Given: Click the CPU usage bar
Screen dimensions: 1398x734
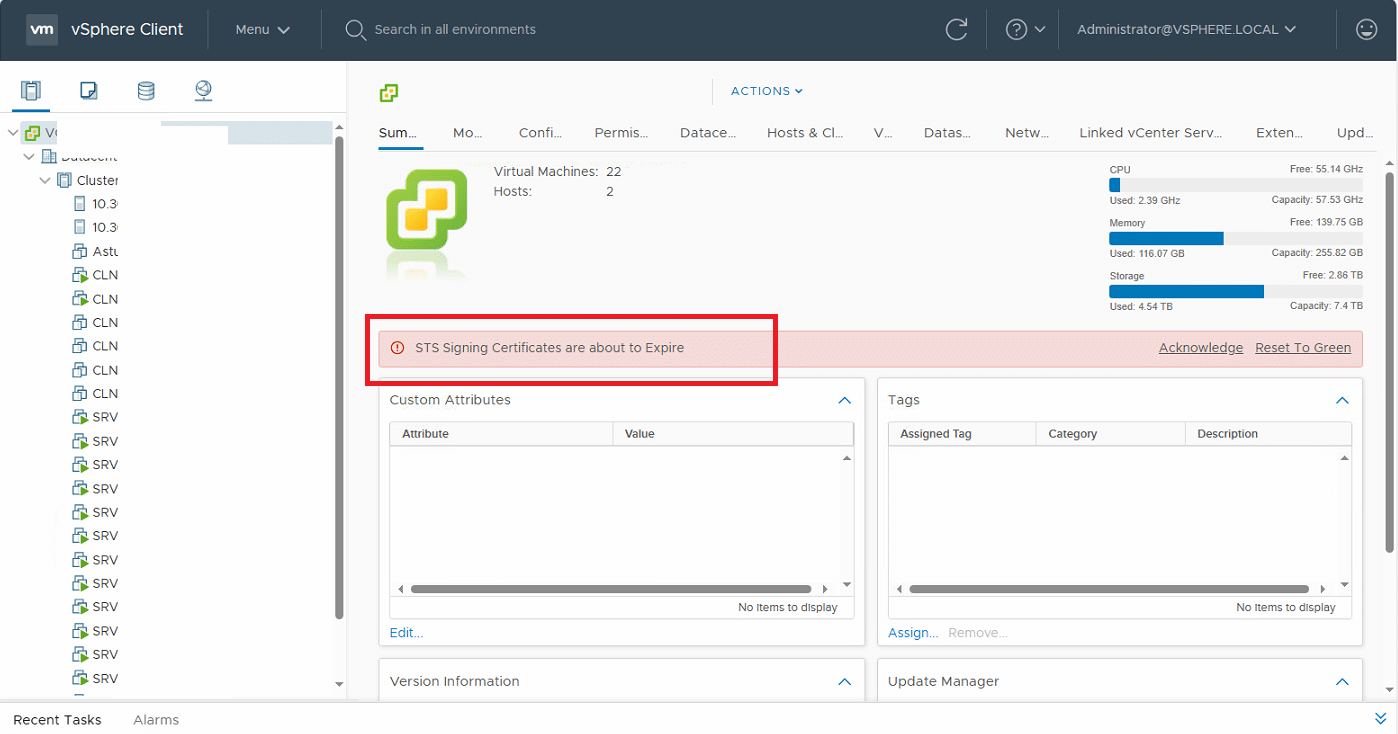Looking at the screenshot, I should (1236, 185).
